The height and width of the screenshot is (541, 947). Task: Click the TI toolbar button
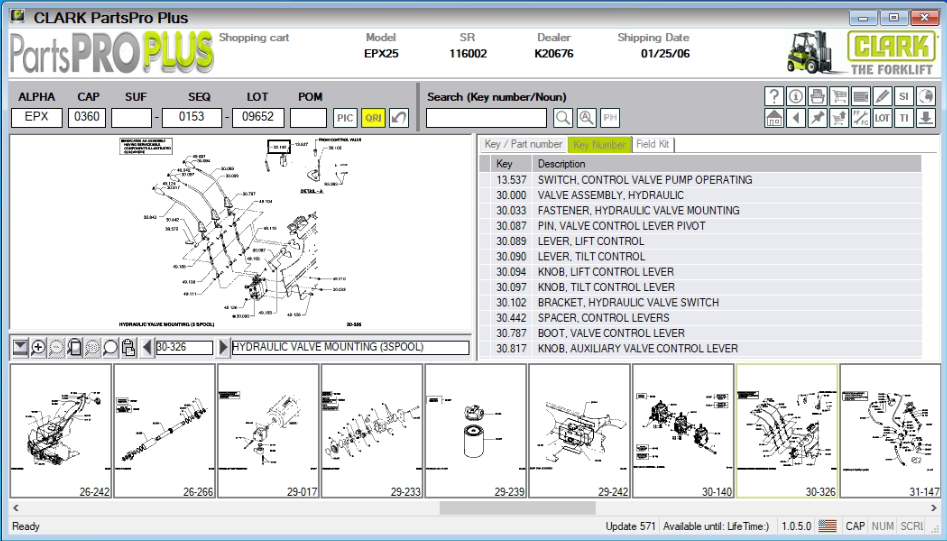904,118
